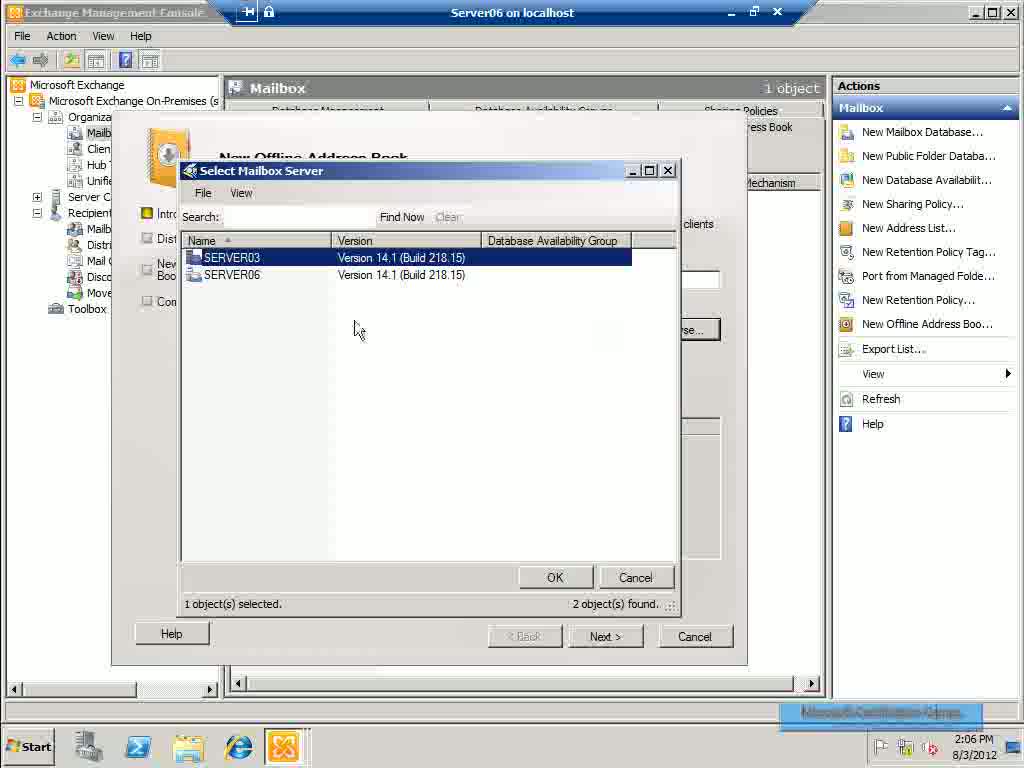Click the Forward arrow toolbar icon

point(40,61)
